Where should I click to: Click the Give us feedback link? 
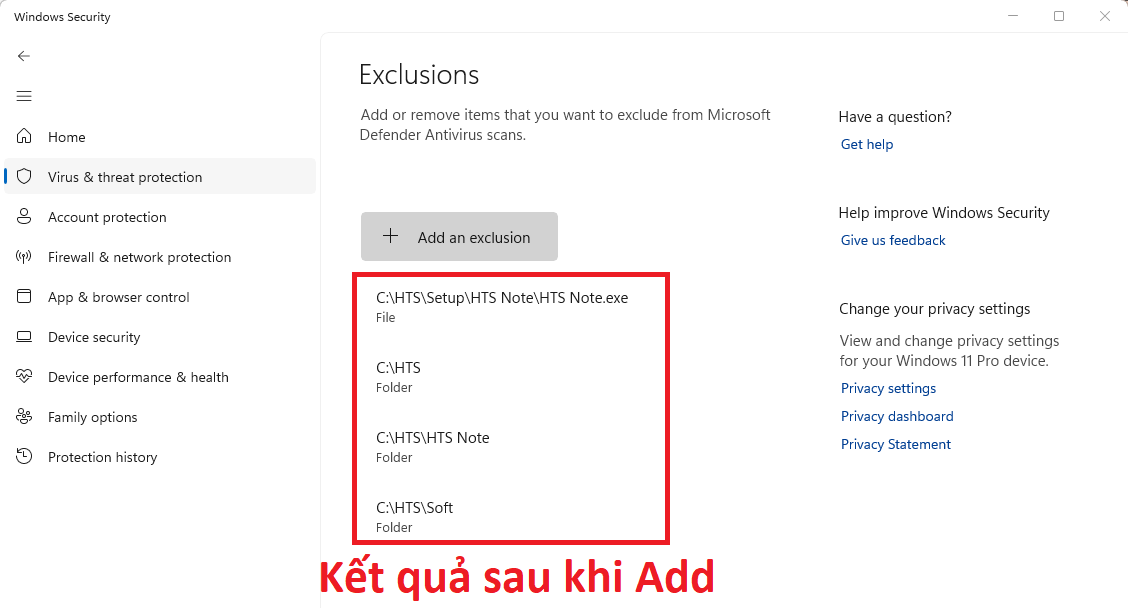point(893,240)
